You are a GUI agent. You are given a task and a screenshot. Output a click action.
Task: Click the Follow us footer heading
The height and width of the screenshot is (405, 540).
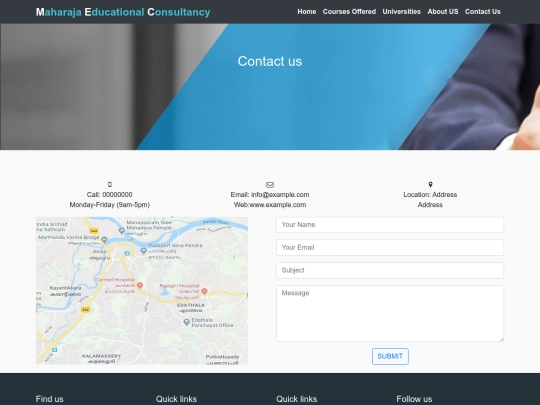point(414,399)
